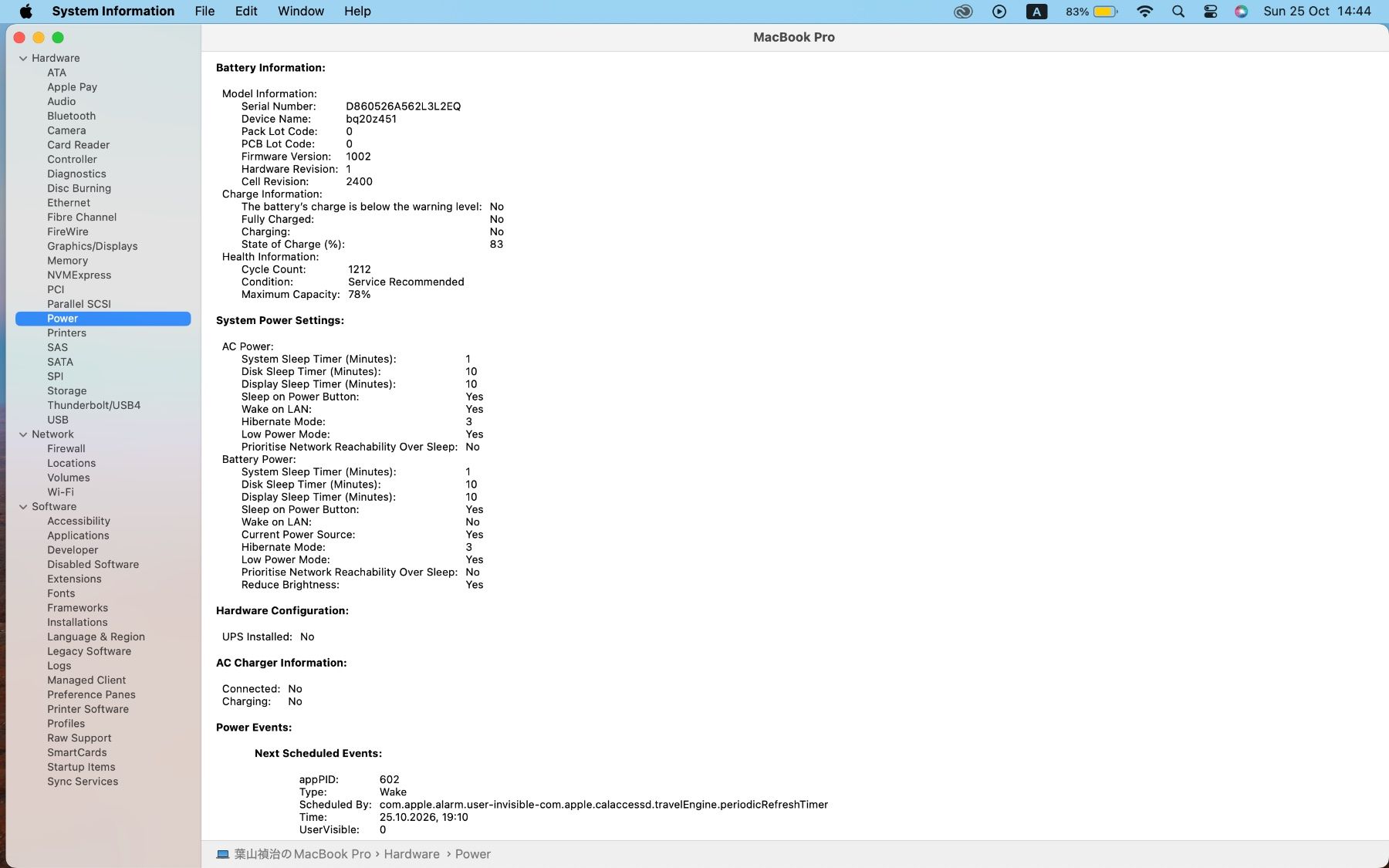Image resolution: width=1389 pixels, height=868 pixels.
Task: Open the keyboard input source icon
Action: point(1036,12)
